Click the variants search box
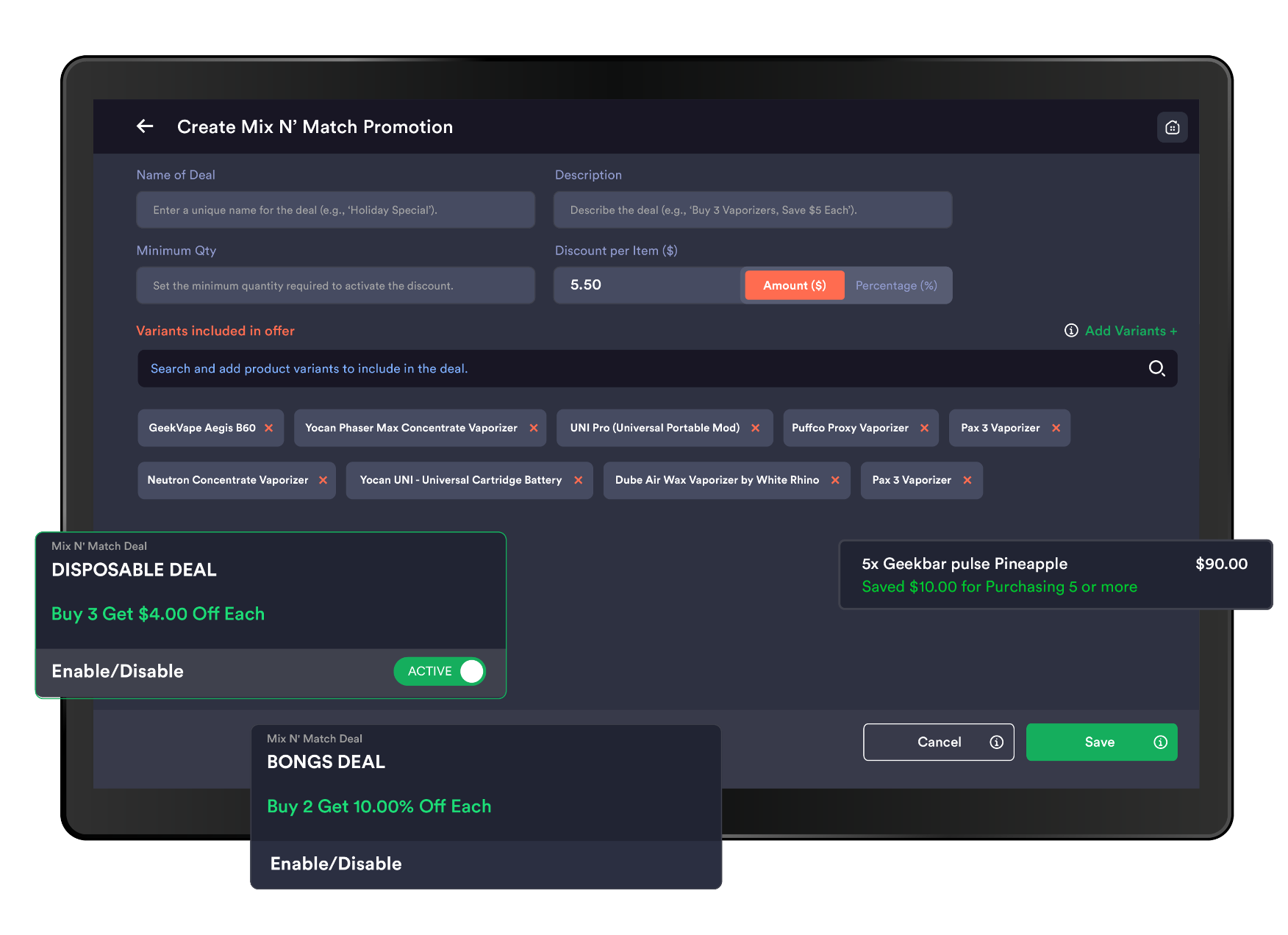The image size is (1288, 935). pos(640,368)
